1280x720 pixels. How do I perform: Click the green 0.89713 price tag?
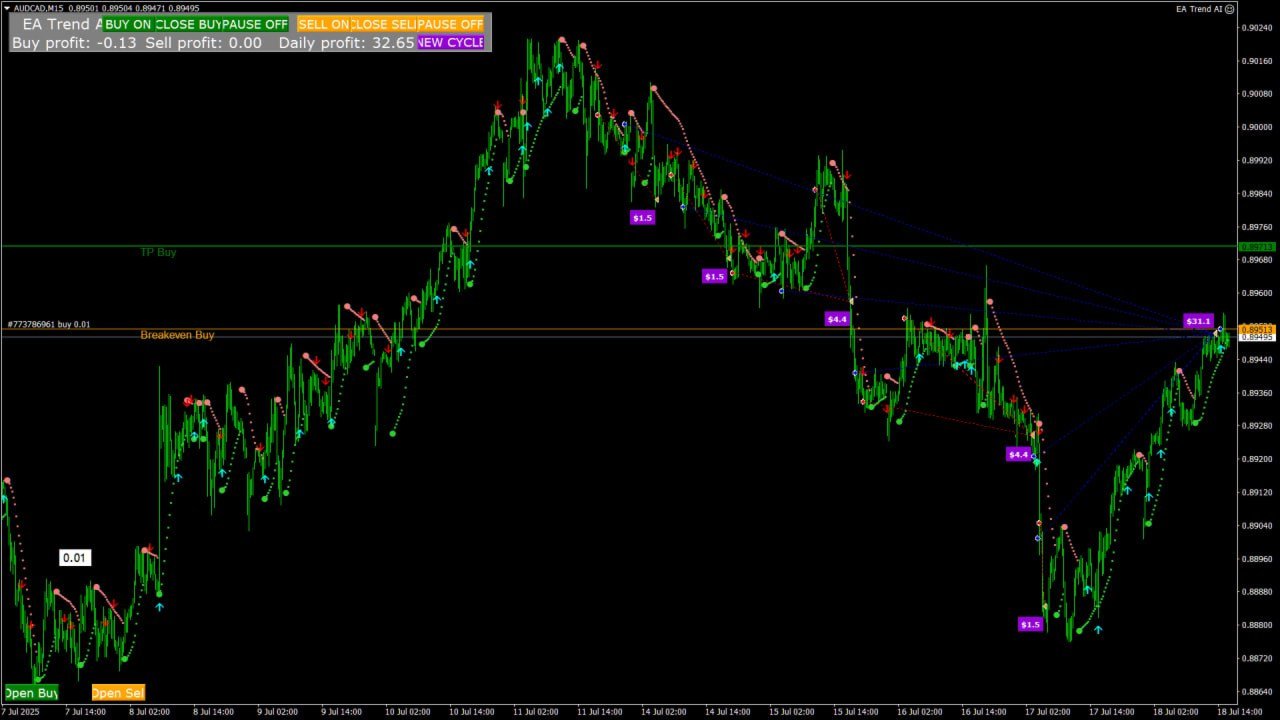tap(1257, 246)
